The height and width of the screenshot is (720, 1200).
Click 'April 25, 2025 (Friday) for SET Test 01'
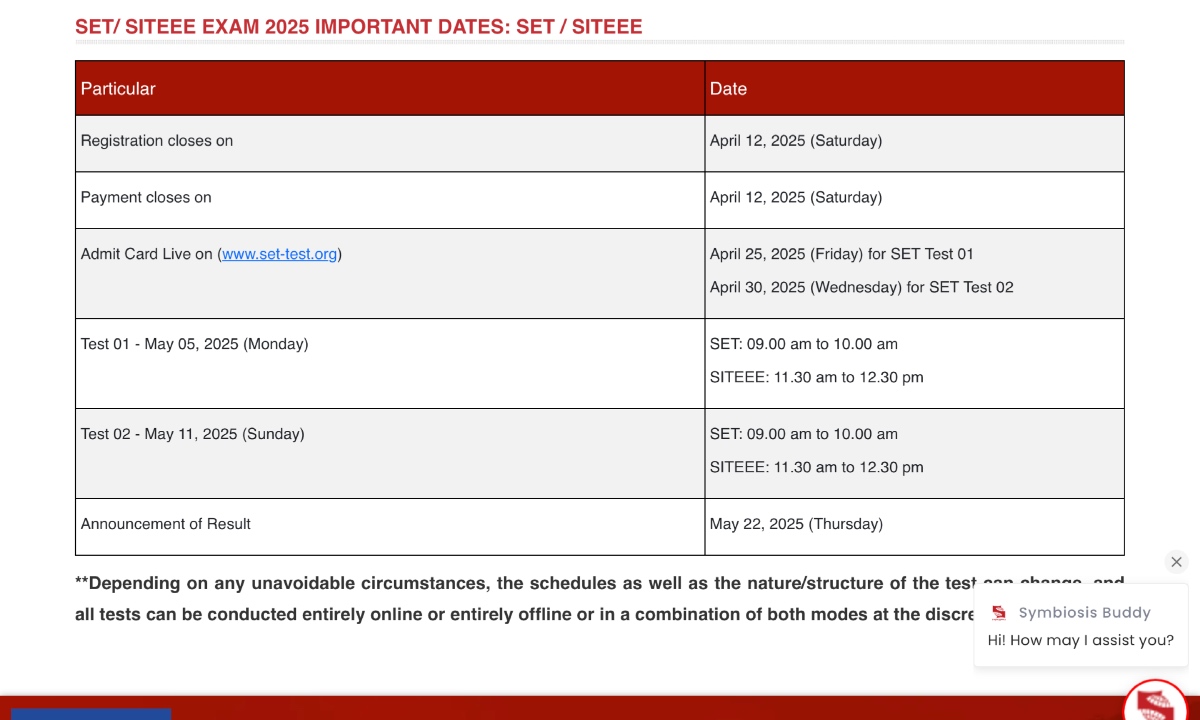(842, 254)
